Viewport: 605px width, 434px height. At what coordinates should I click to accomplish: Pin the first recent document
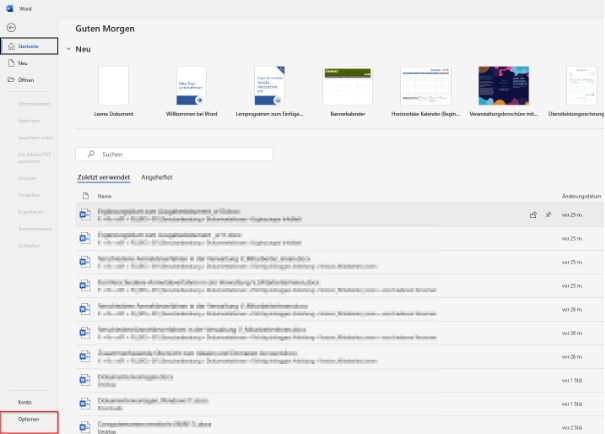[x=548, y=215]
